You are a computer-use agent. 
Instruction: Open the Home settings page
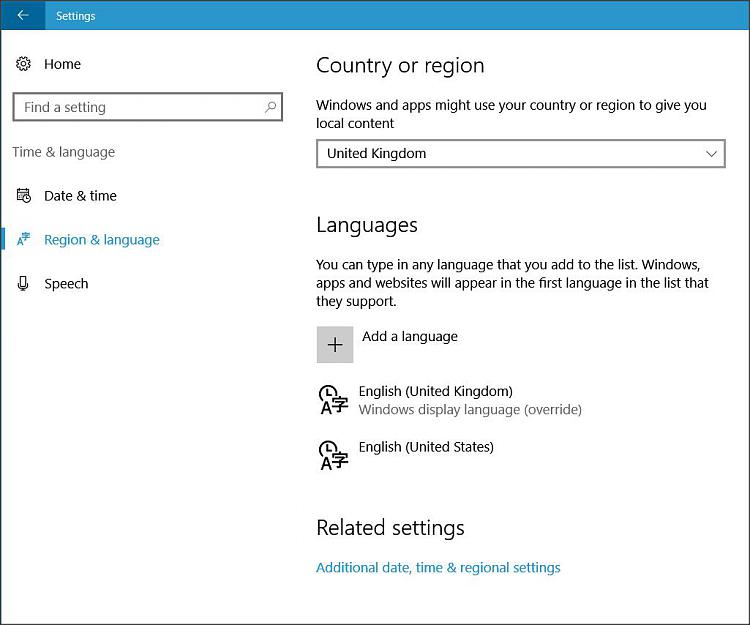coord(62,64)
